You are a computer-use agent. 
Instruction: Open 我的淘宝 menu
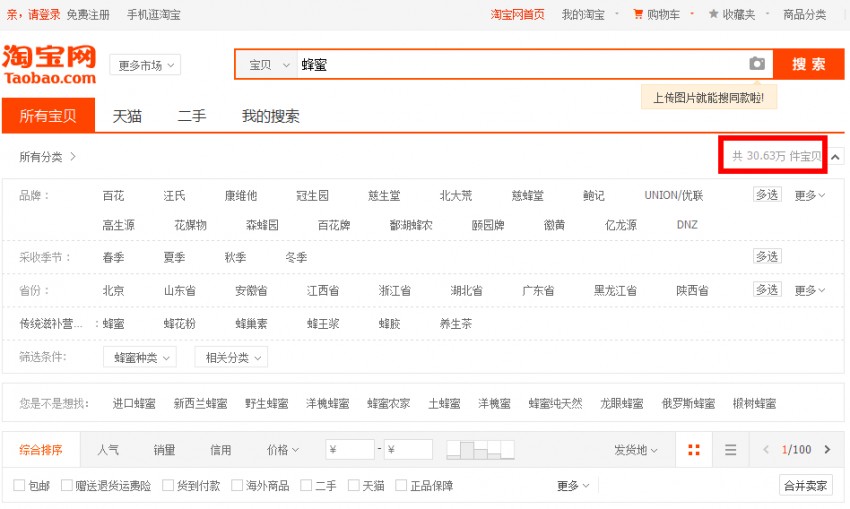coord(583,14)
